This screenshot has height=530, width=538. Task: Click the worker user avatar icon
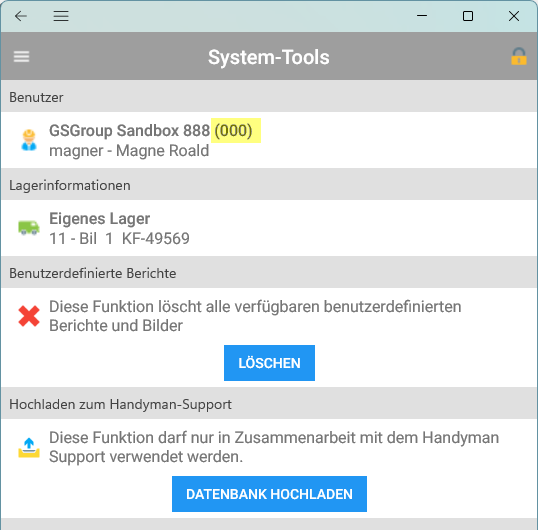coord(29,140)
